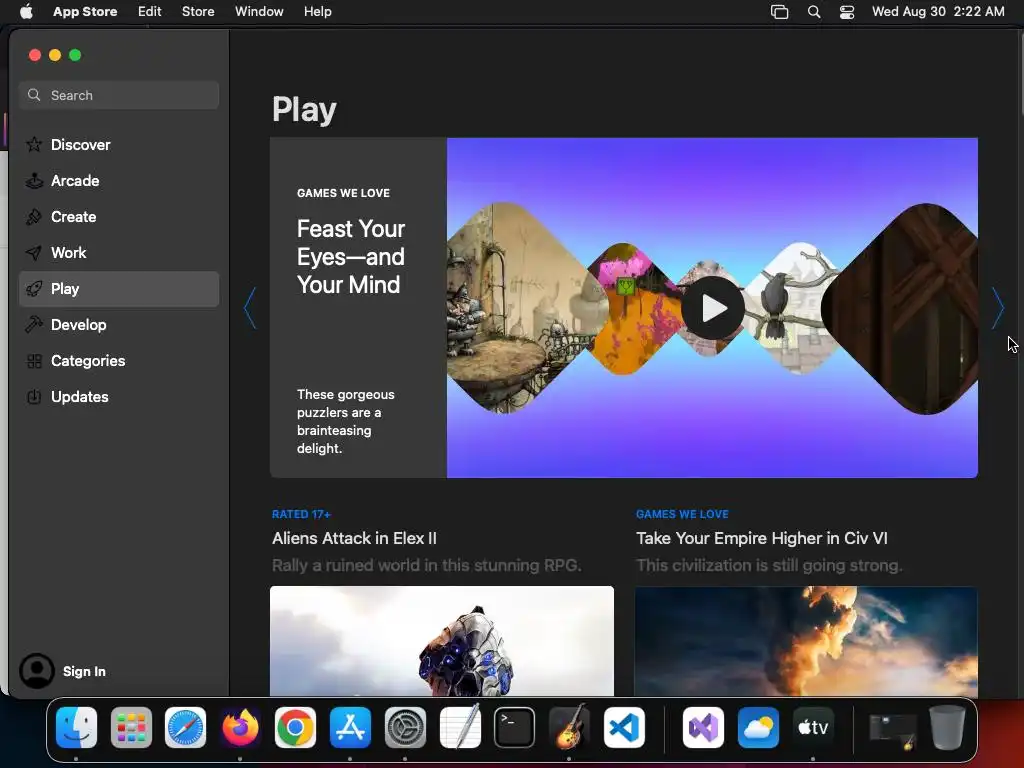
Task: Select the Work paper plane icon
Action: click(34, 252)
